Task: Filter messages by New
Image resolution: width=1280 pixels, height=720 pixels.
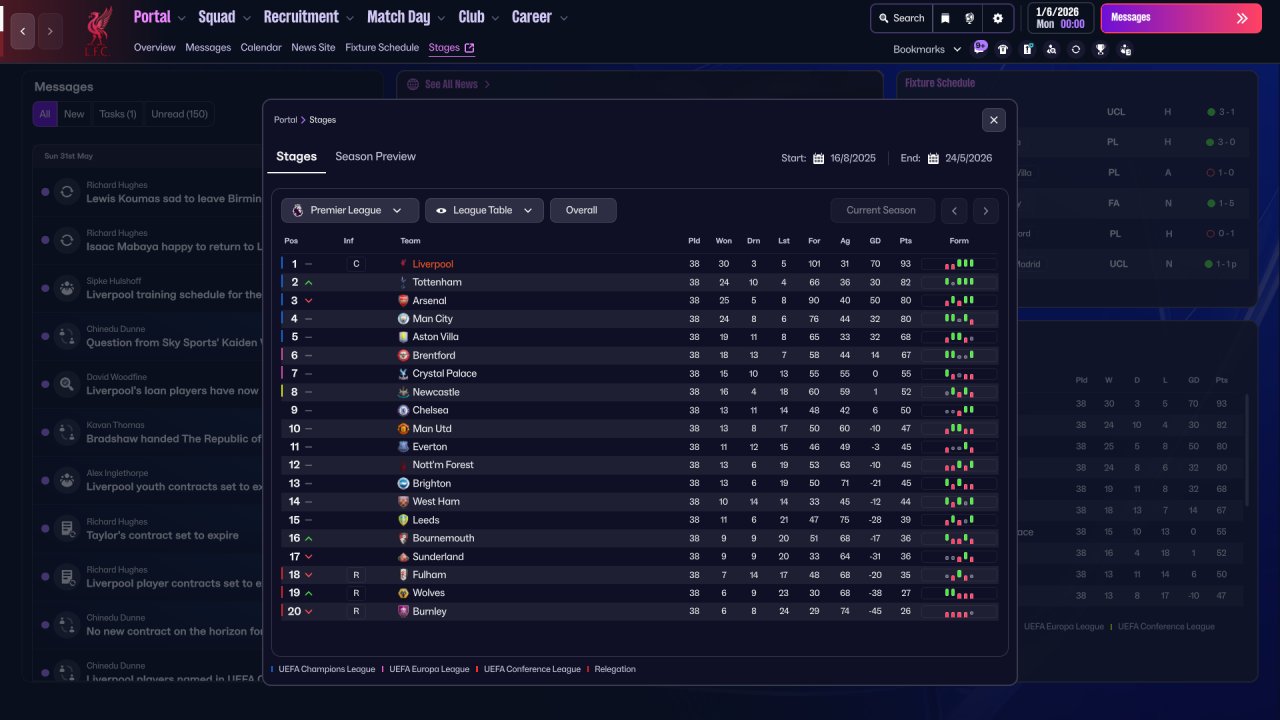Action: (75, 114)
